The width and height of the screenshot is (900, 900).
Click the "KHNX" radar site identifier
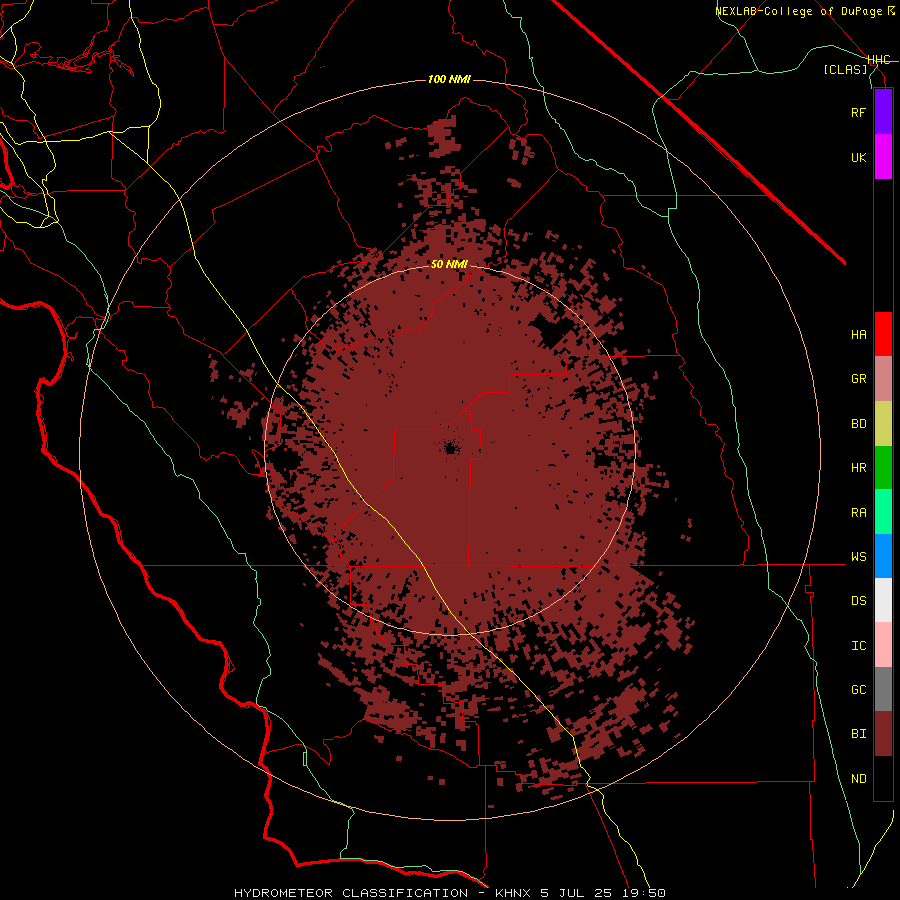tap(514, 893)
